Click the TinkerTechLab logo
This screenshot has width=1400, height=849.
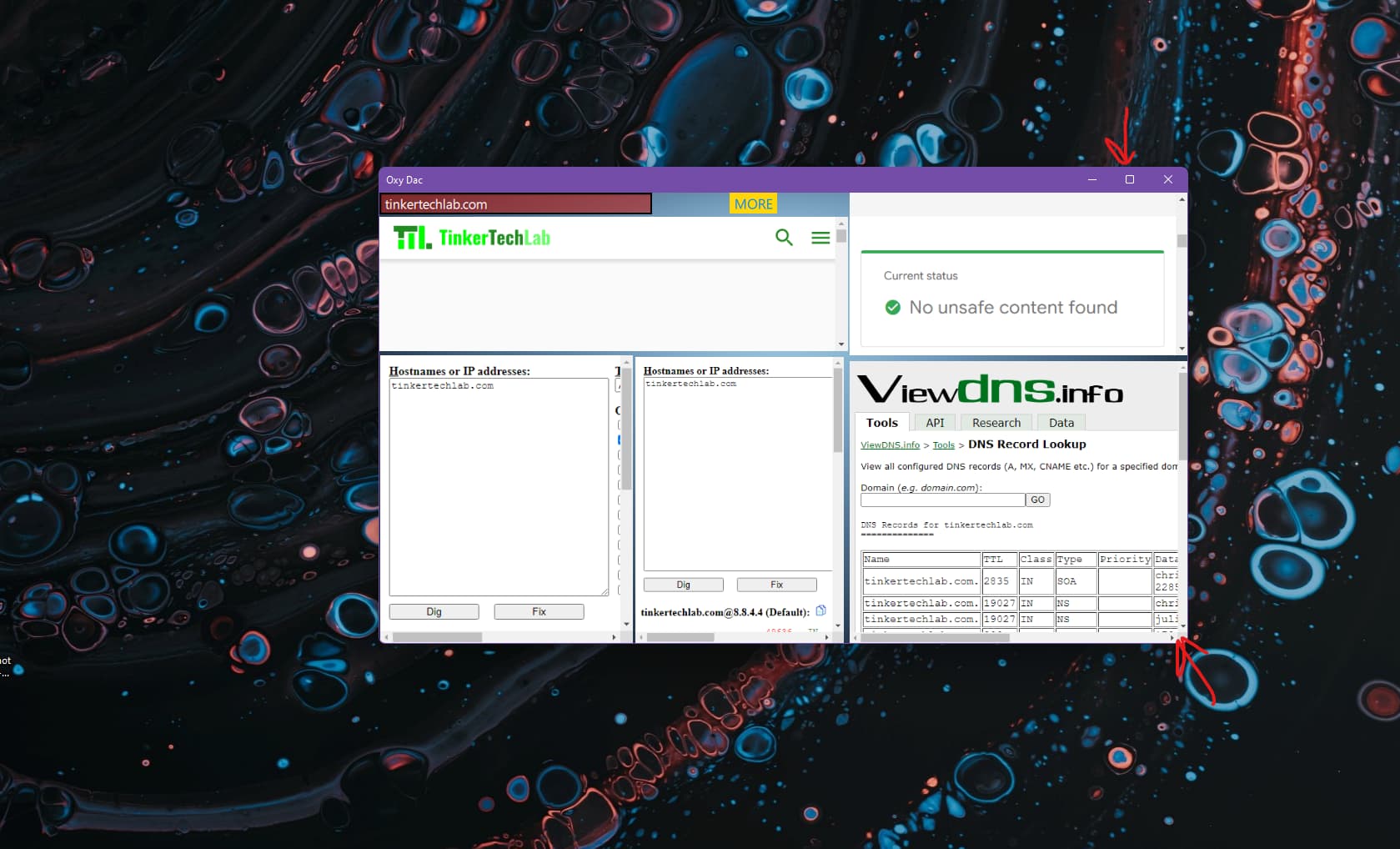click(x=472, y=238)
